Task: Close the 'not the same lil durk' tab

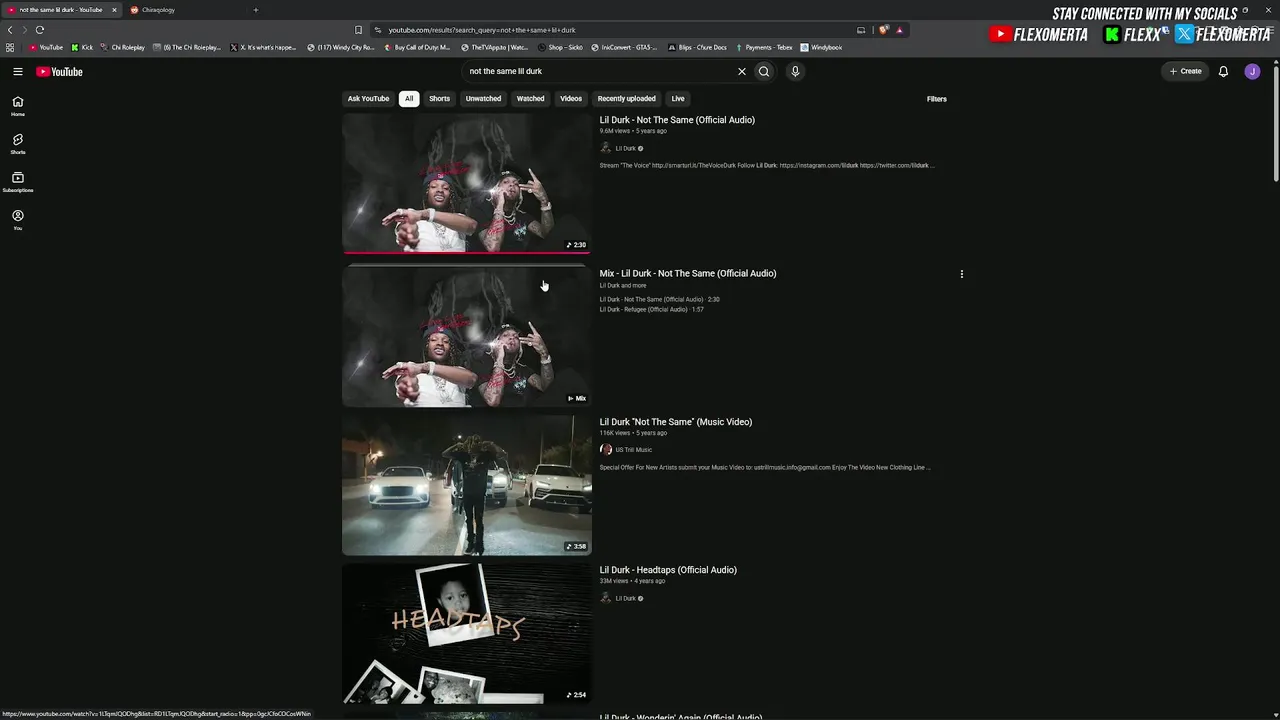Action: coord(114,10)
